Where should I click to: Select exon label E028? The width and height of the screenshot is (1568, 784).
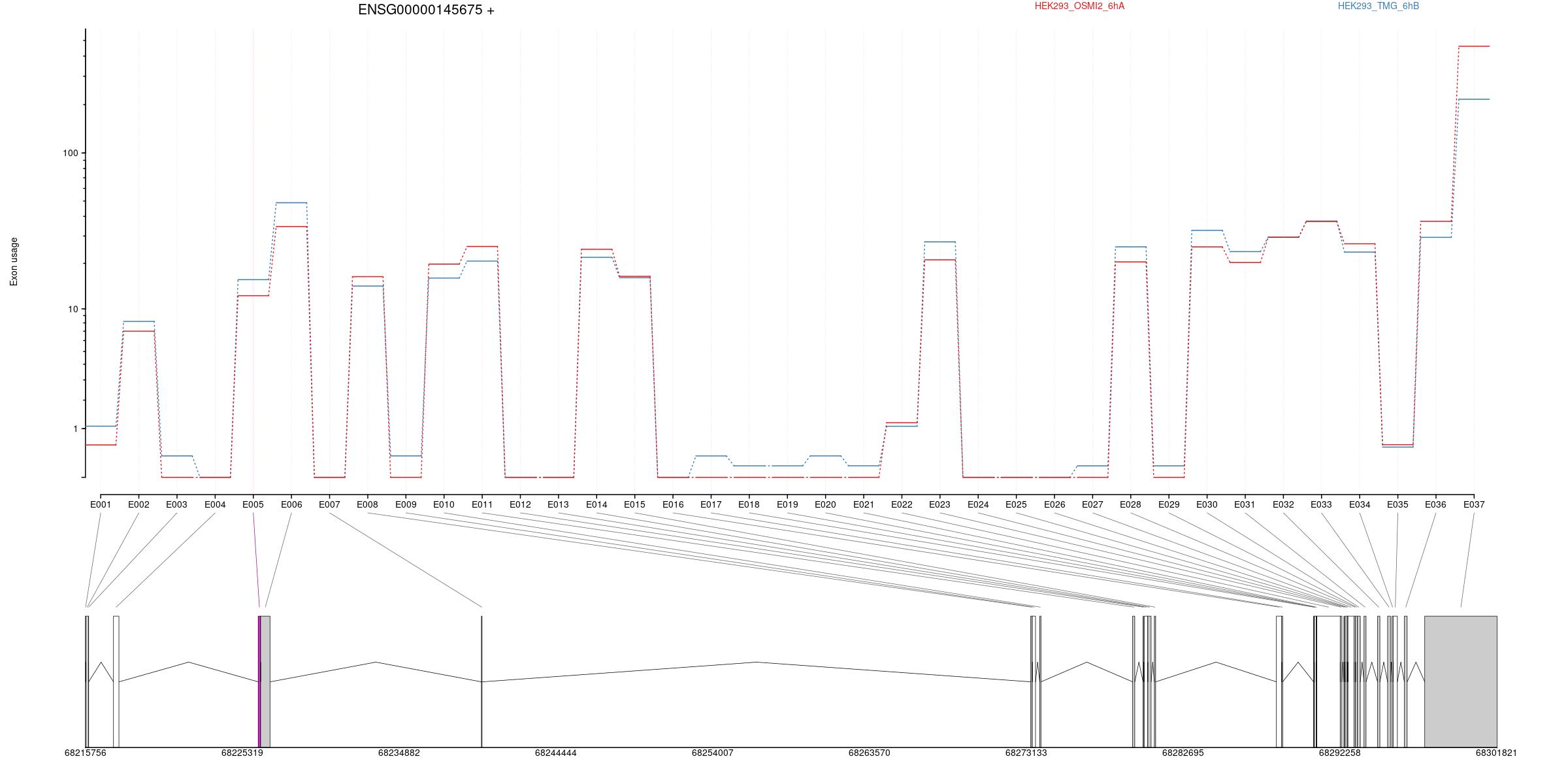pos(1130,505)
